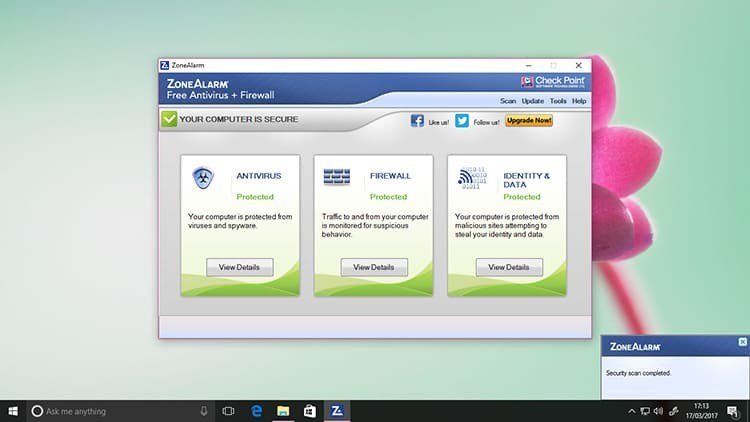
Task: Launch Microsoft Edge from the taskbar
Action: (x=256, y=411)
